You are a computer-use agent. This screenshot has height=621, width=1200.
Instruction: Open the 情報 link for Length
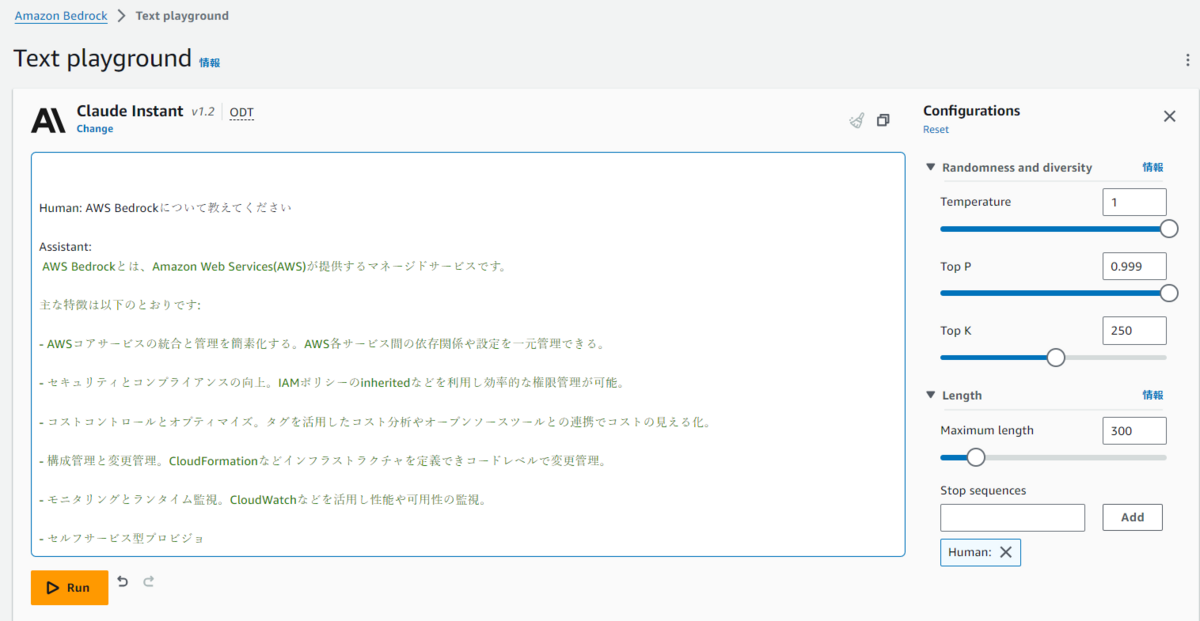[1153, 395]
